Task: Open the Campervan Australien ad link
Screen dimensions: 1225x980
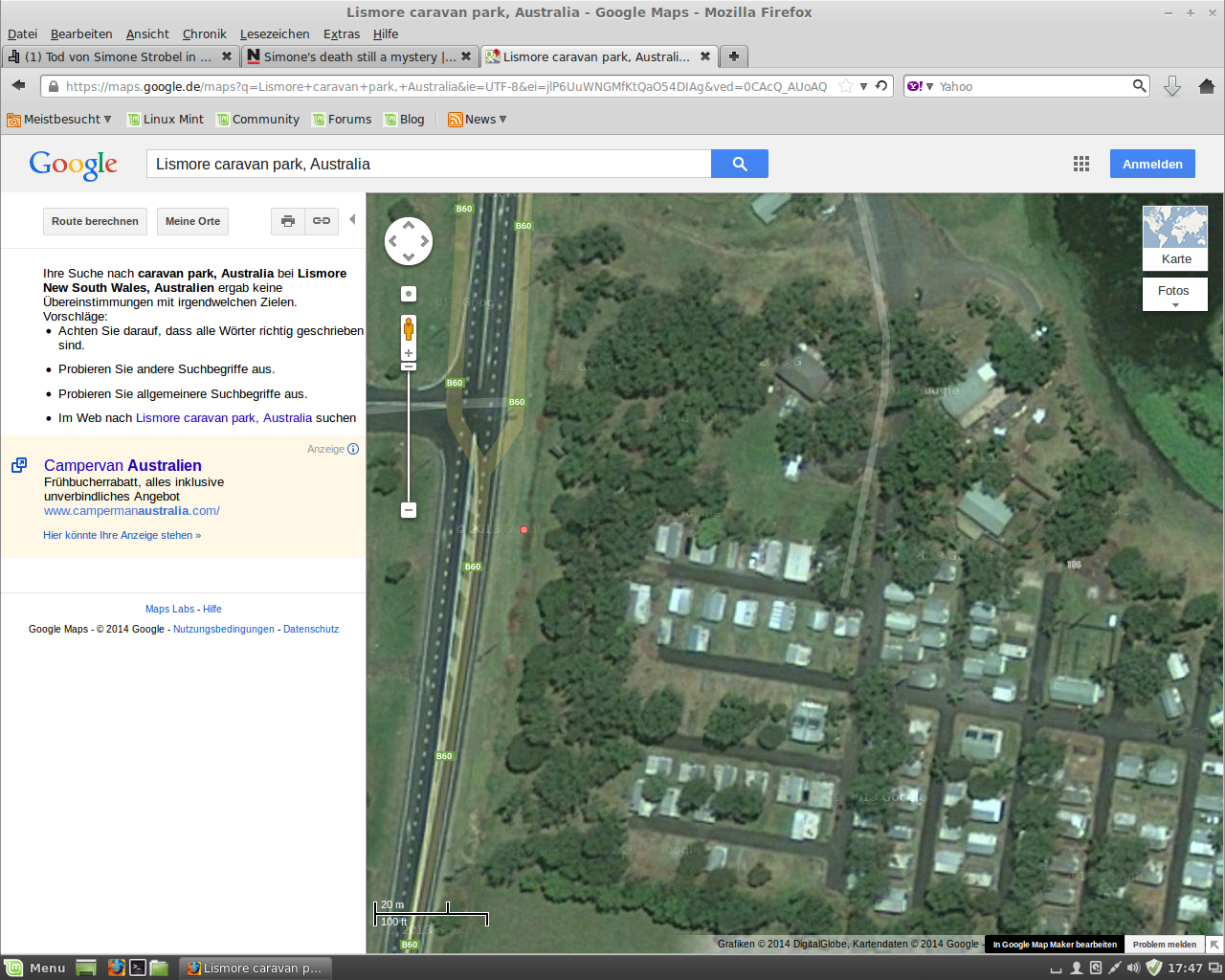Action: click(x=122, y=466)
